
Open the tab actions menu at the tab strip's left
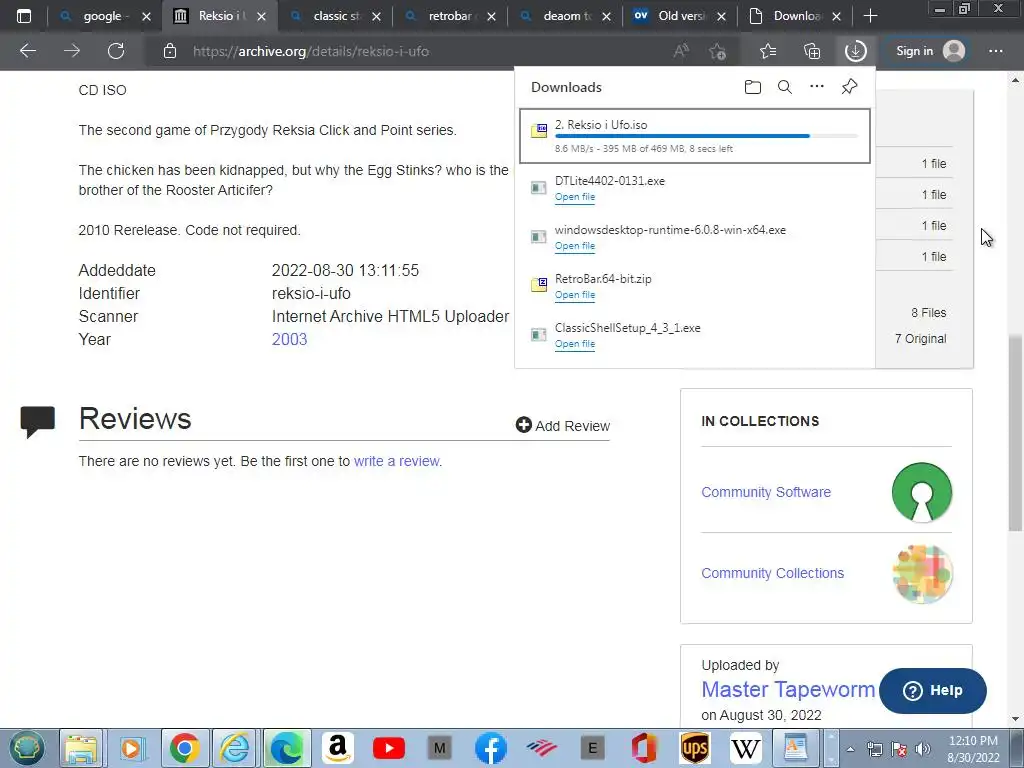[24, 16]
